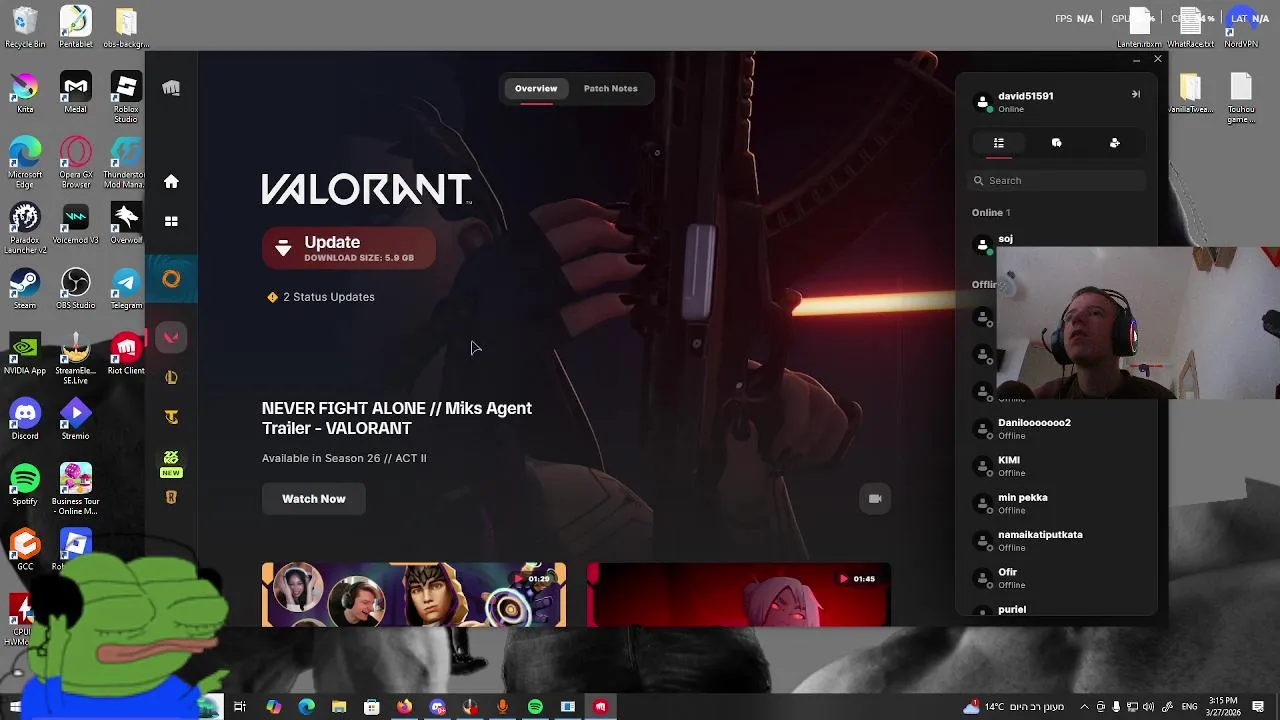Open File Explorer from the taskbar
The width and height of the screenshot is (1280, 720).
click(339, 707)
